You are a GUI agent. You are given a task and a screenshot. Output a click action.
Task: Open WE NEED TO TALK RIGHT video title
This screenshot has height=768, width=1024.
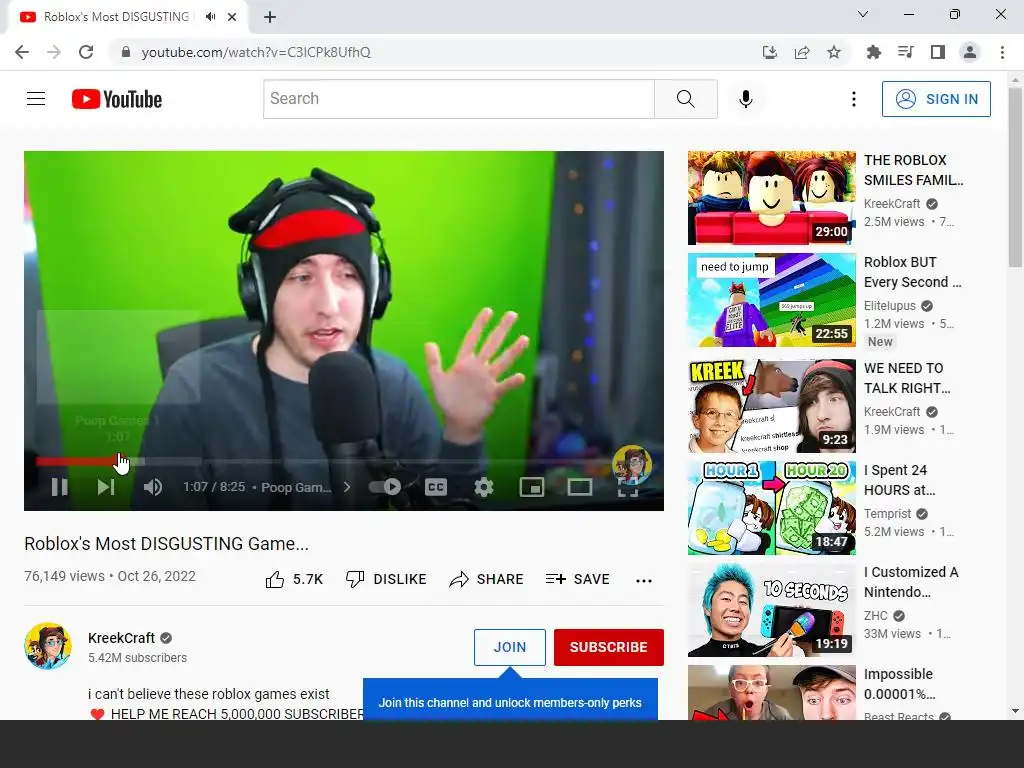click(907, 378)
